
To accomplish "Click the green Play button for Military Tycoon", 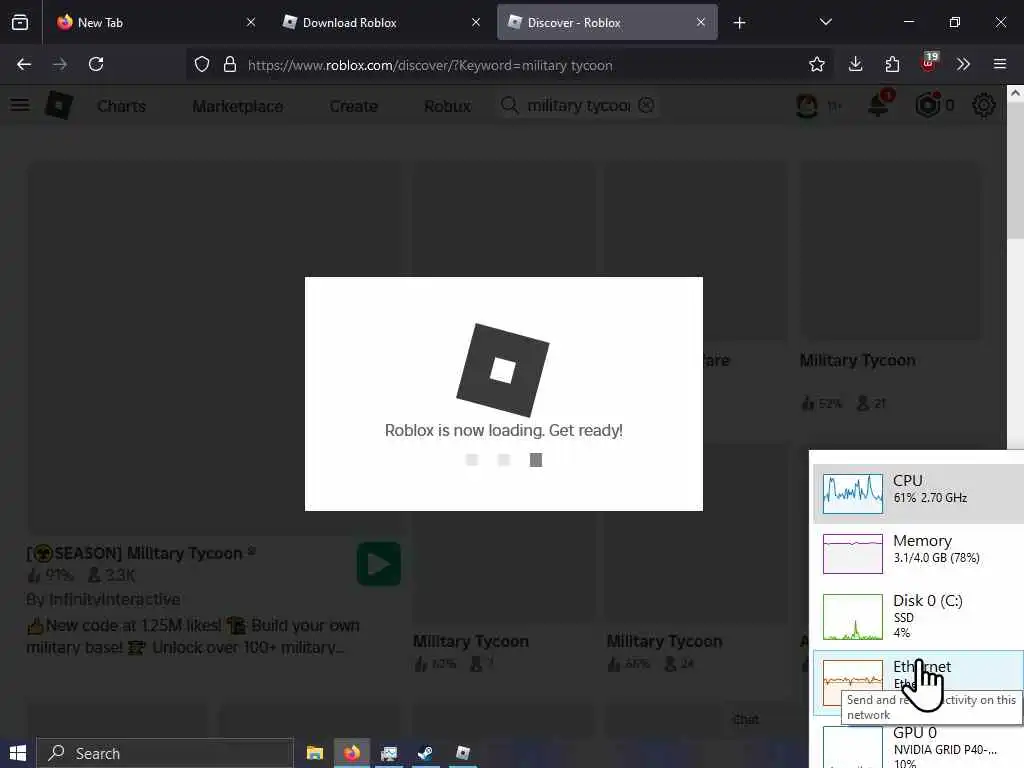I will point(379,564).
